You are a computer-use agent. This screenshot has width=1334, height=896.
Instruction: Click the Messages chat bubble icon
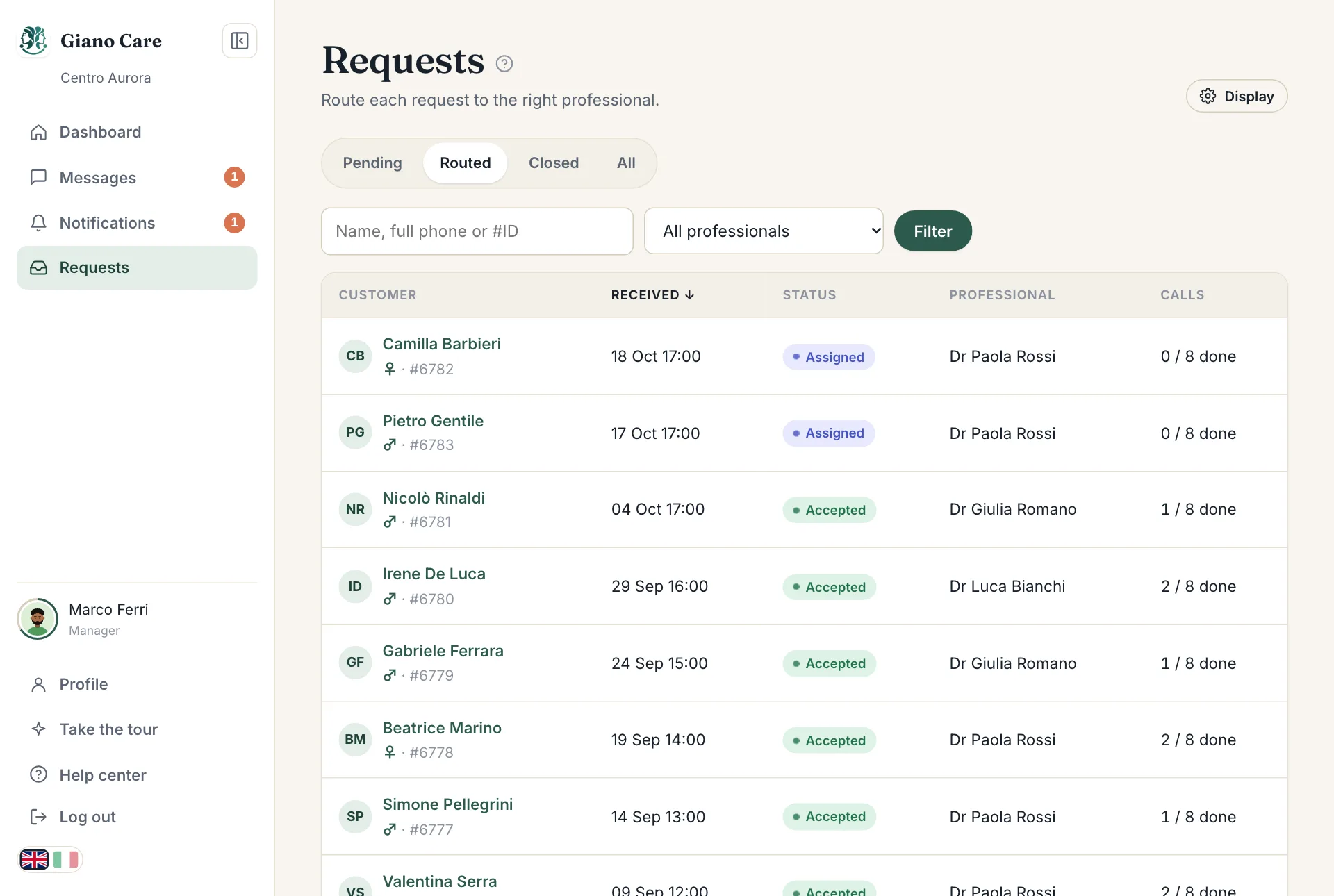point(39,178)
